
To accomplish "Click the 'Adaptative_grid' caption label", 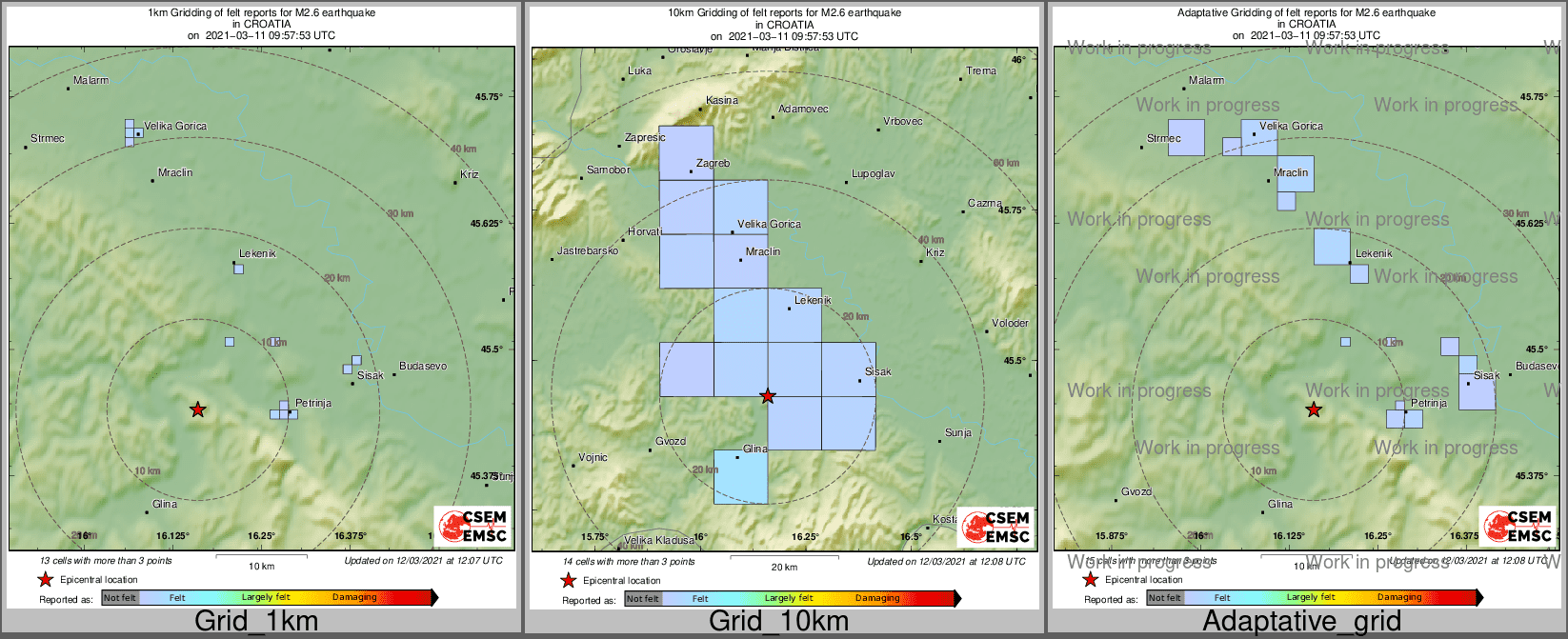I will pos(1301,621).
